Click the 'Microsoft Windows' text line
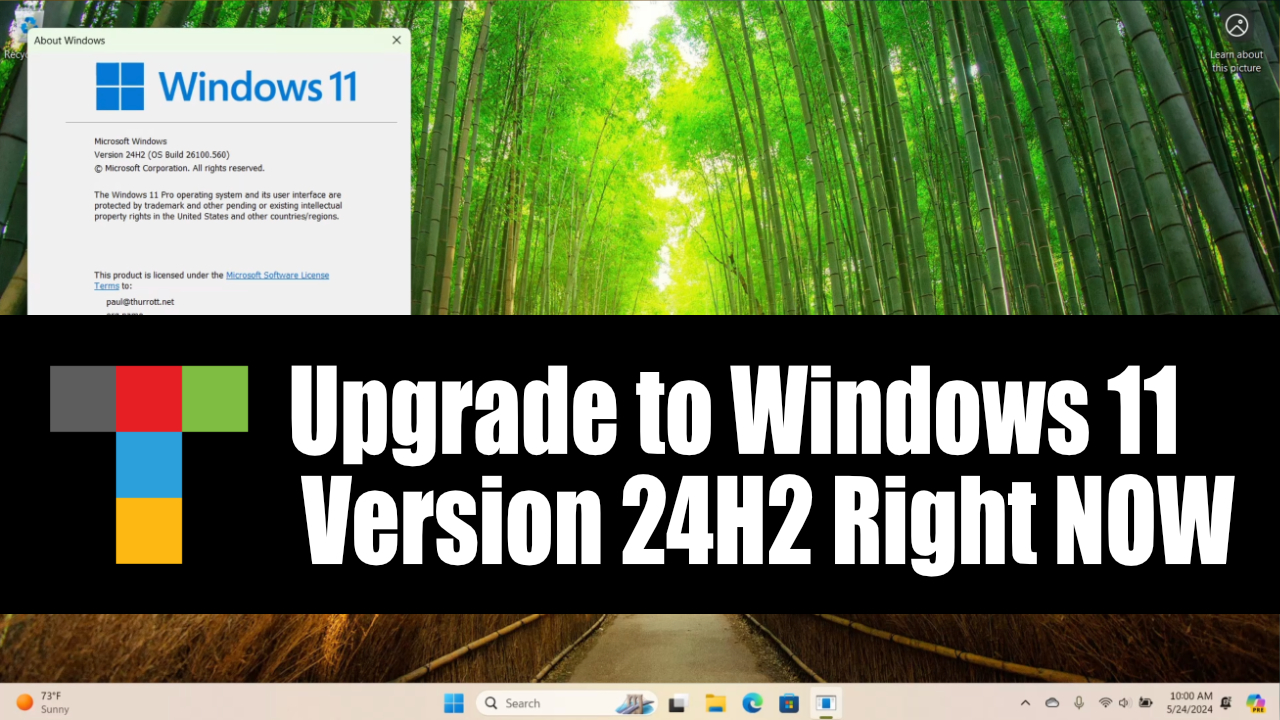This screenshot has width=1280, height=720. tap(131, 141)
